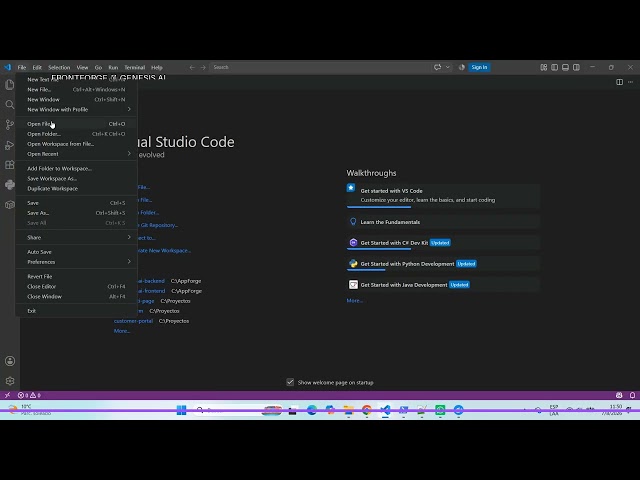Open the Search view in activity bar
Screen dimensions: 640x480
pyautogui.click(x=10, y=104)
